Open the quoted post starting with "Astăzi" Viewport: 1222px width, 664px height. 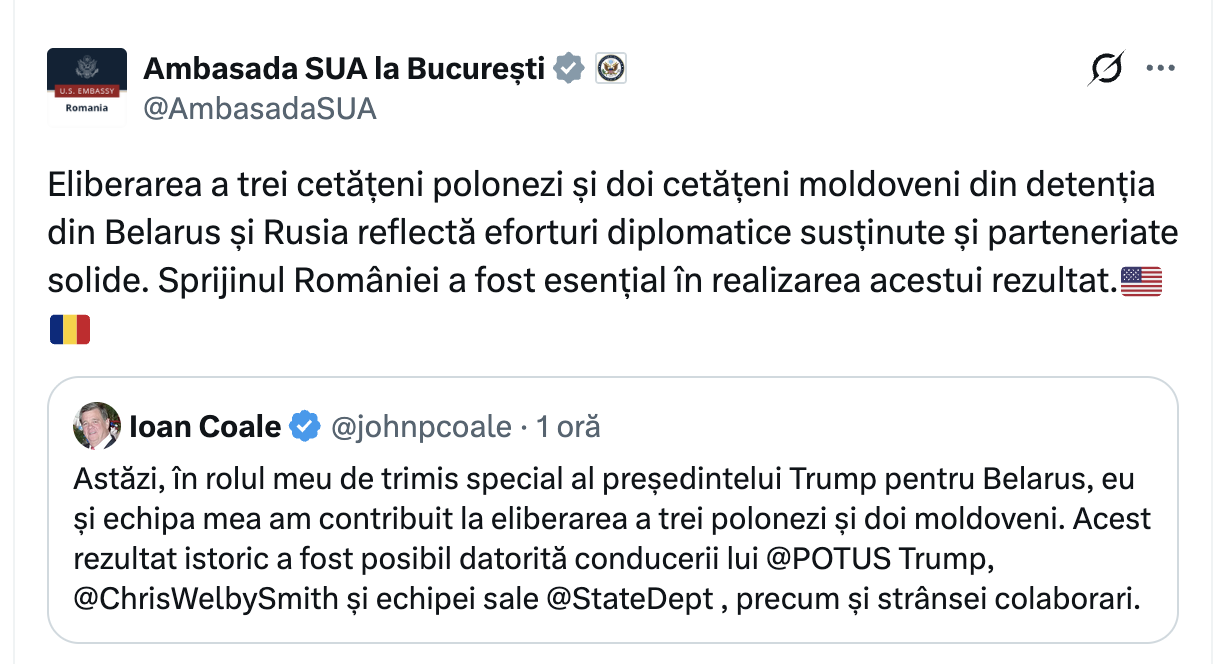click(611, 520)
